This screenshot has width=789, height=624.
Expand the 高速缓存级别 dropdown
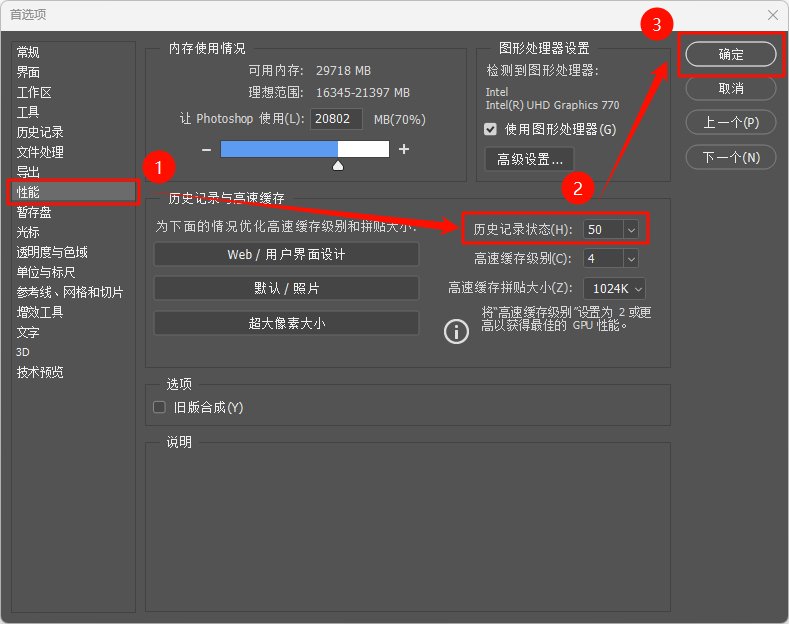pos(630,258)
